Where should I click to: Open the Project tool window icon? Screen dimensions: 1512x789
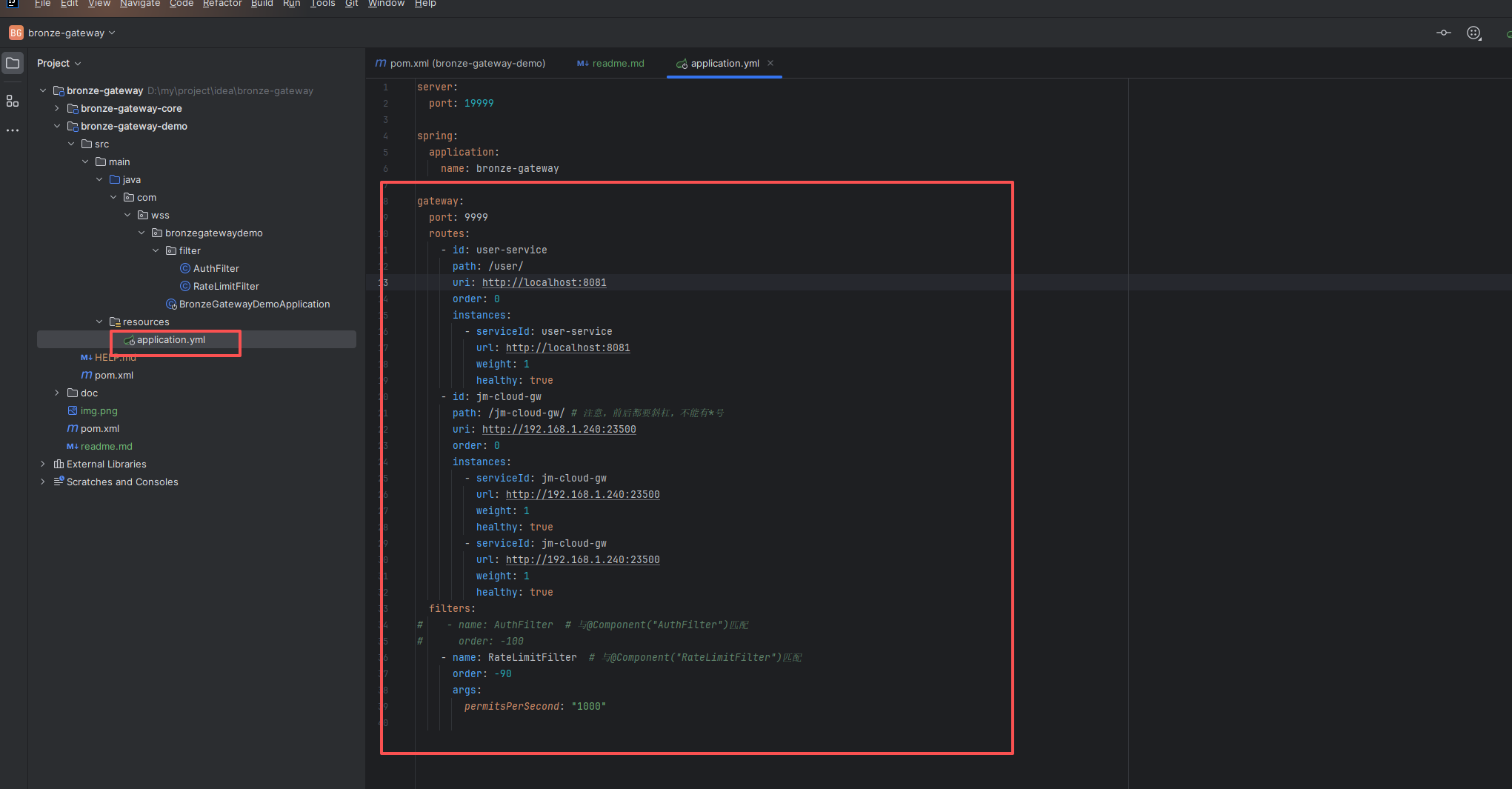click(x=13, y=63)
